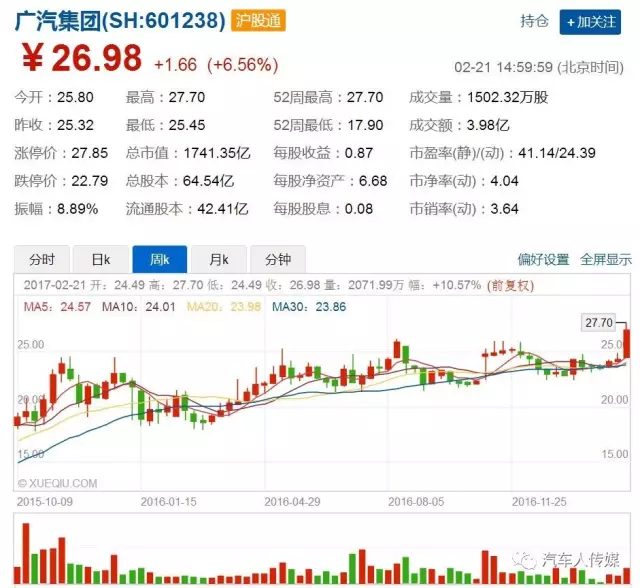This screenshot has width=640, height=588.
Task: Click 每股股息 value 0.08
Action: [359, 209]
